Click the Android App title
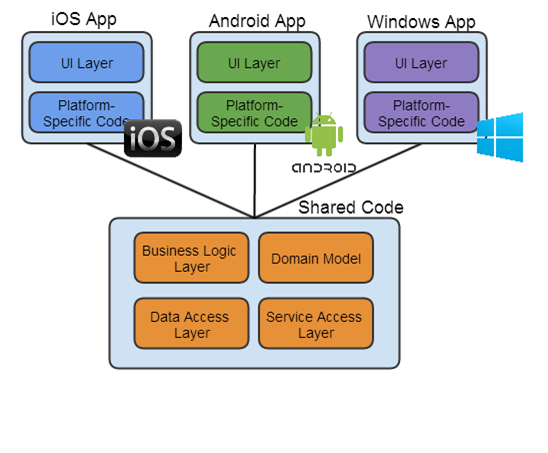Image resolution: width=548 pixels, height=453 pixels. 257,21
